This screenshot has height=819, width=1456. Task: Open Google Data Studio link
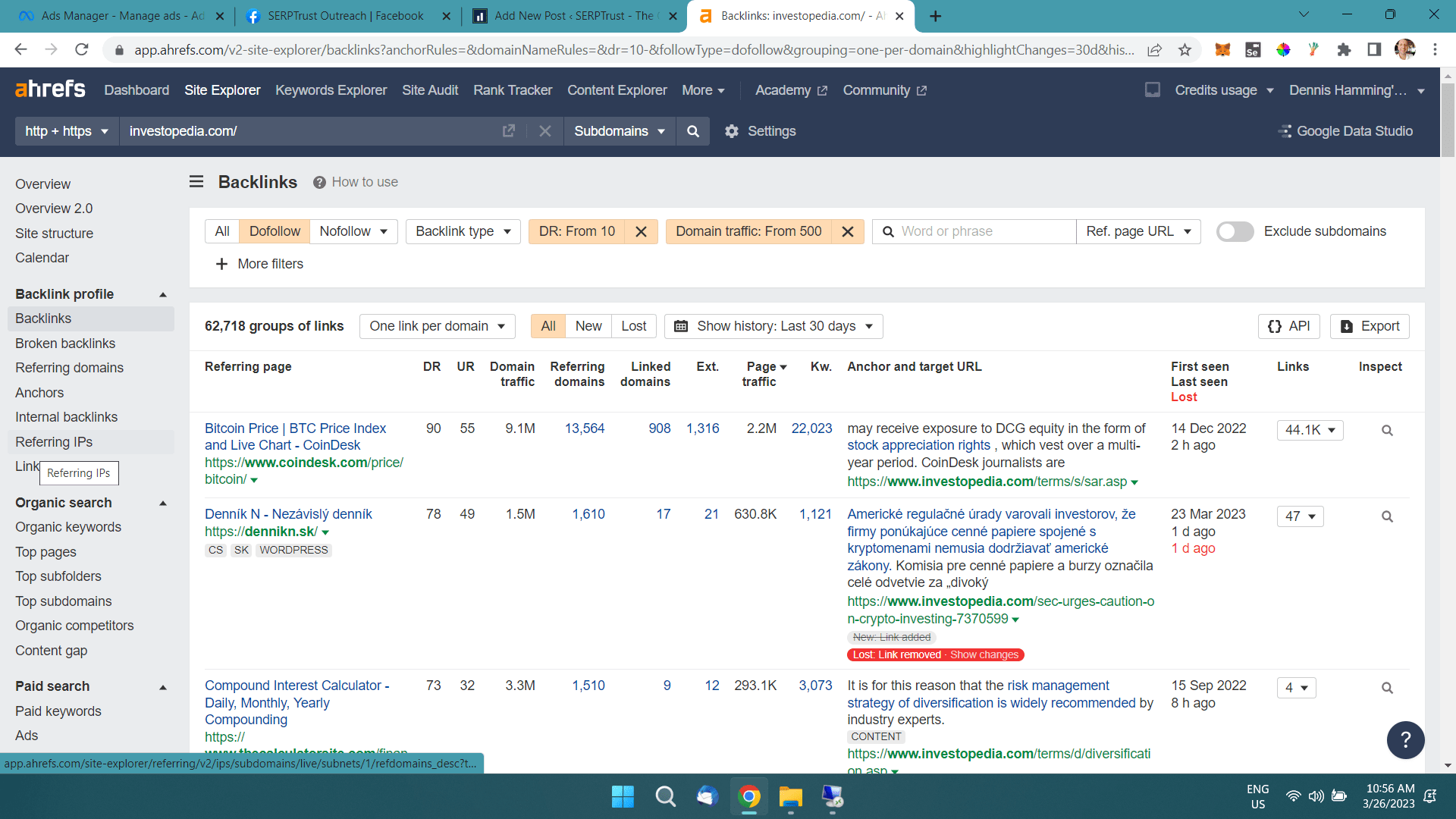1345,131
